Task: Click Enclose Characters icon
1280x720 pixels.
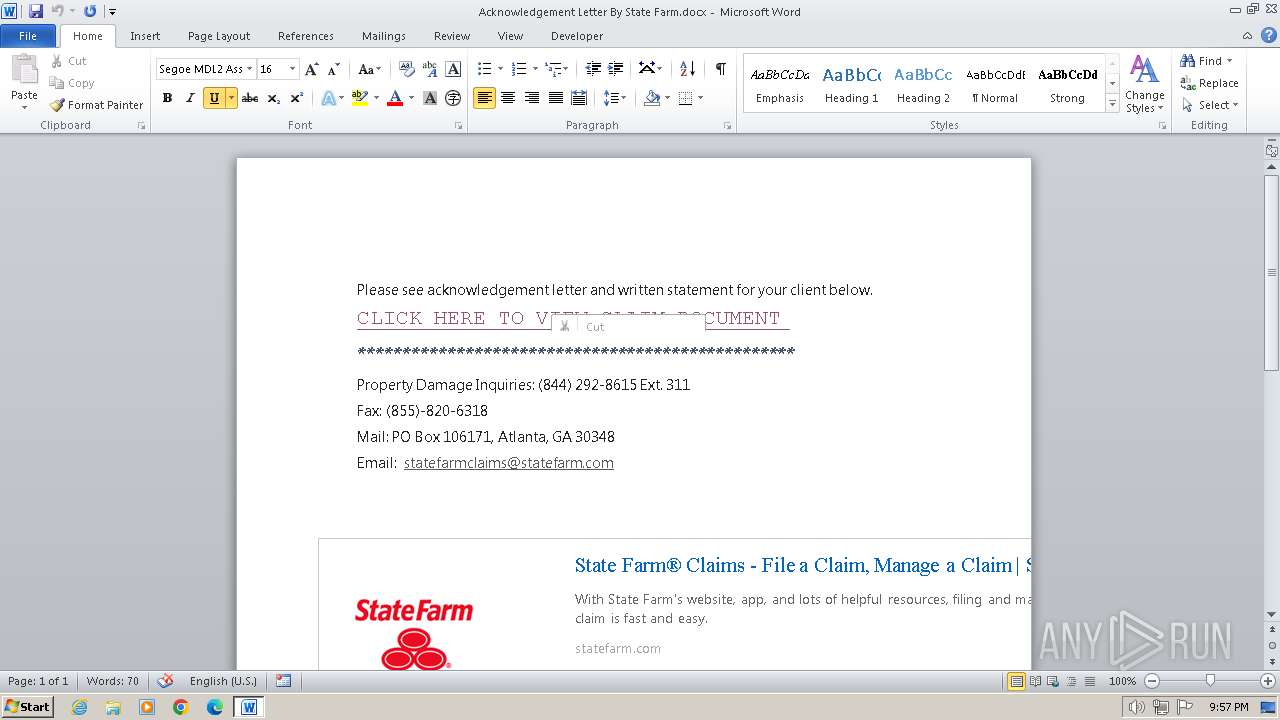Action: point(453,98)
